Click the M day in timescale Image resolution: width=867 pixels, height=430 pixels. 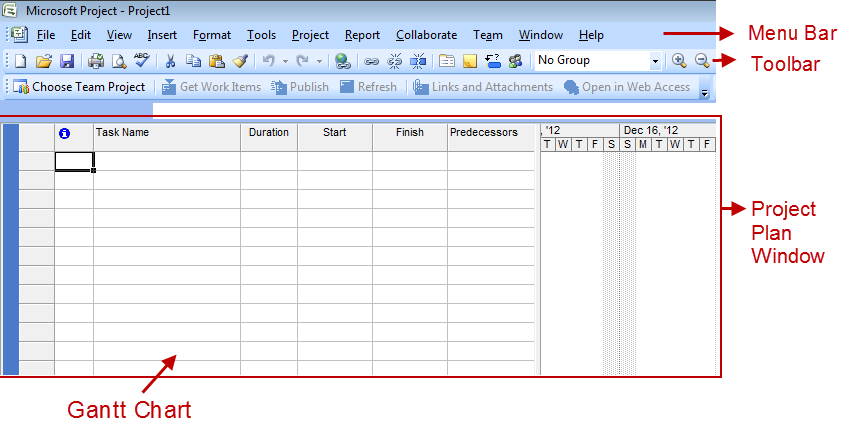coord(643,145)
